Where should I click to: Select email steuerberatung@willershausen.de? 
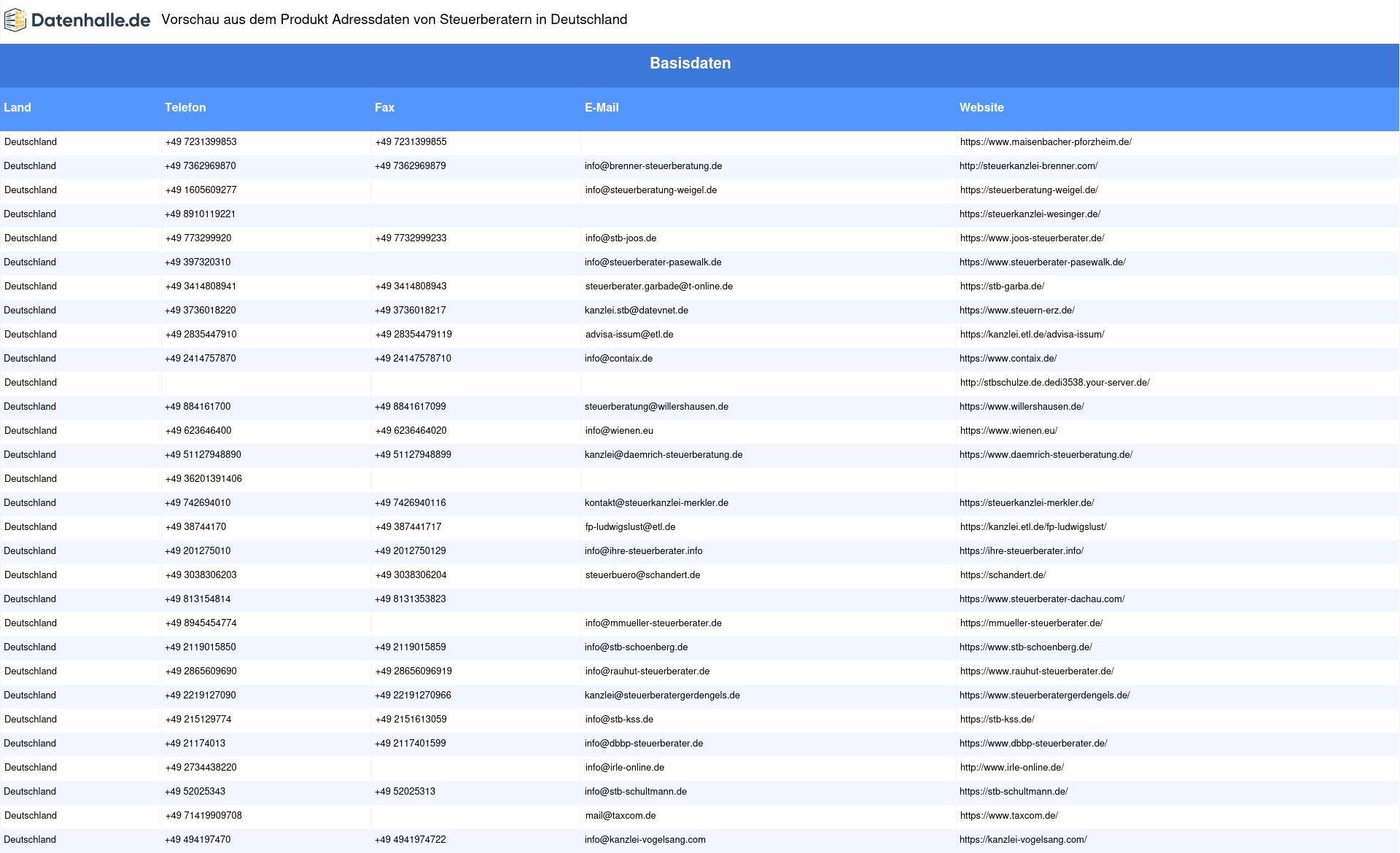[656, 407]
